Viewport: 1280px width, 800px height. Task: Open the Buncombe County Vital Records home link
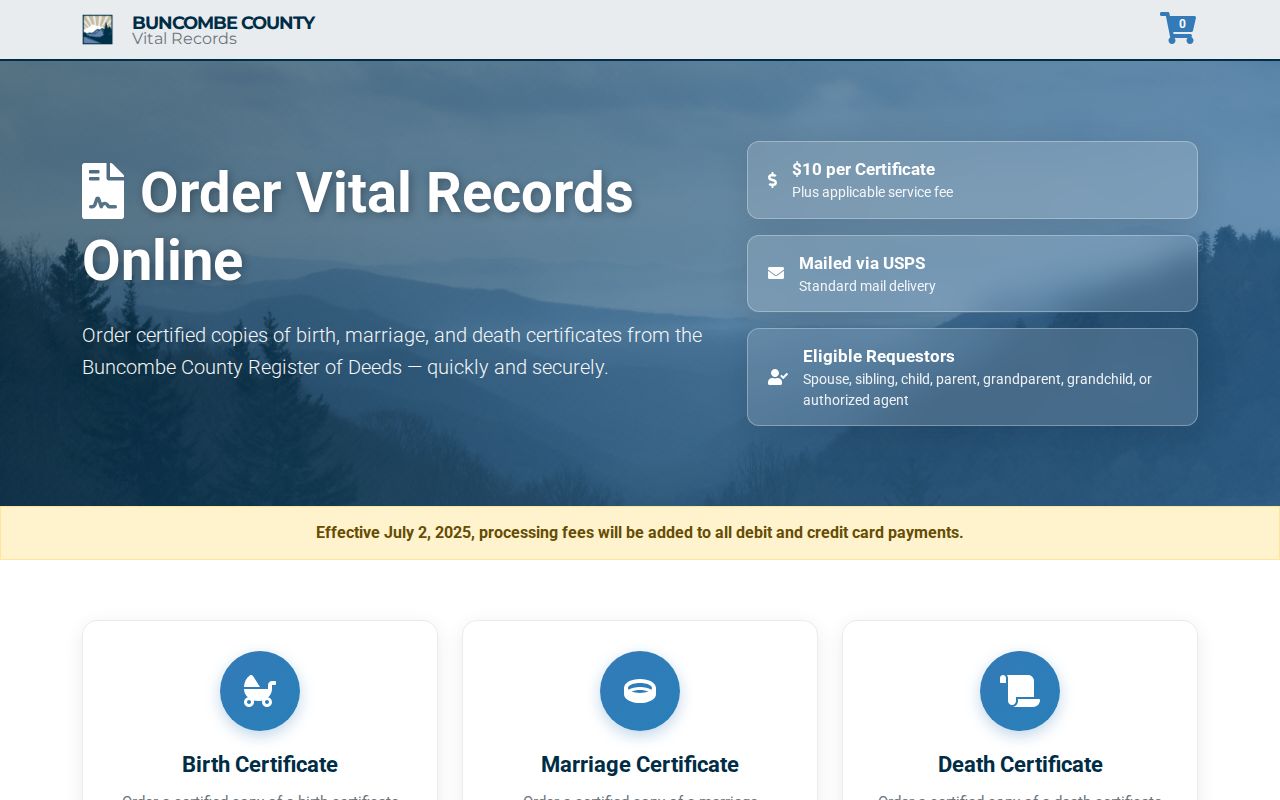[x=198, y=30]
